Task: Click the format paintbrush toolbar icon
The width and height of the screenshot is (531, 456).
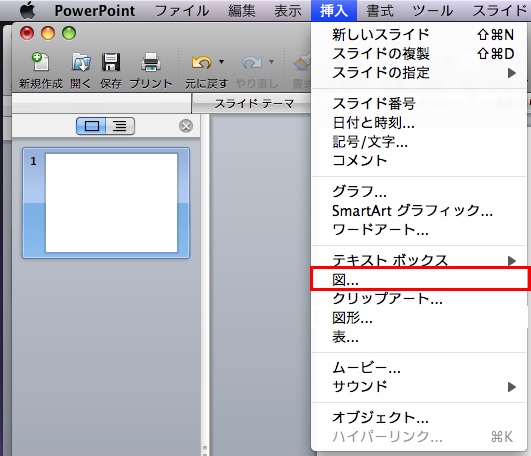Action: coord(301,62)
